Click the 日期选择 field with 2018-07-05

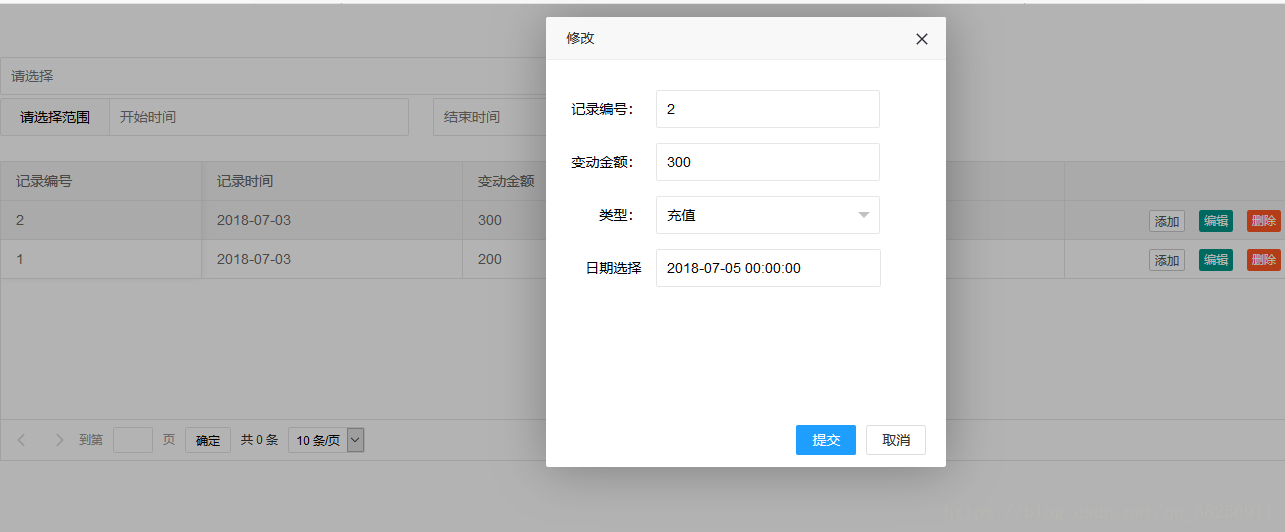768,268
